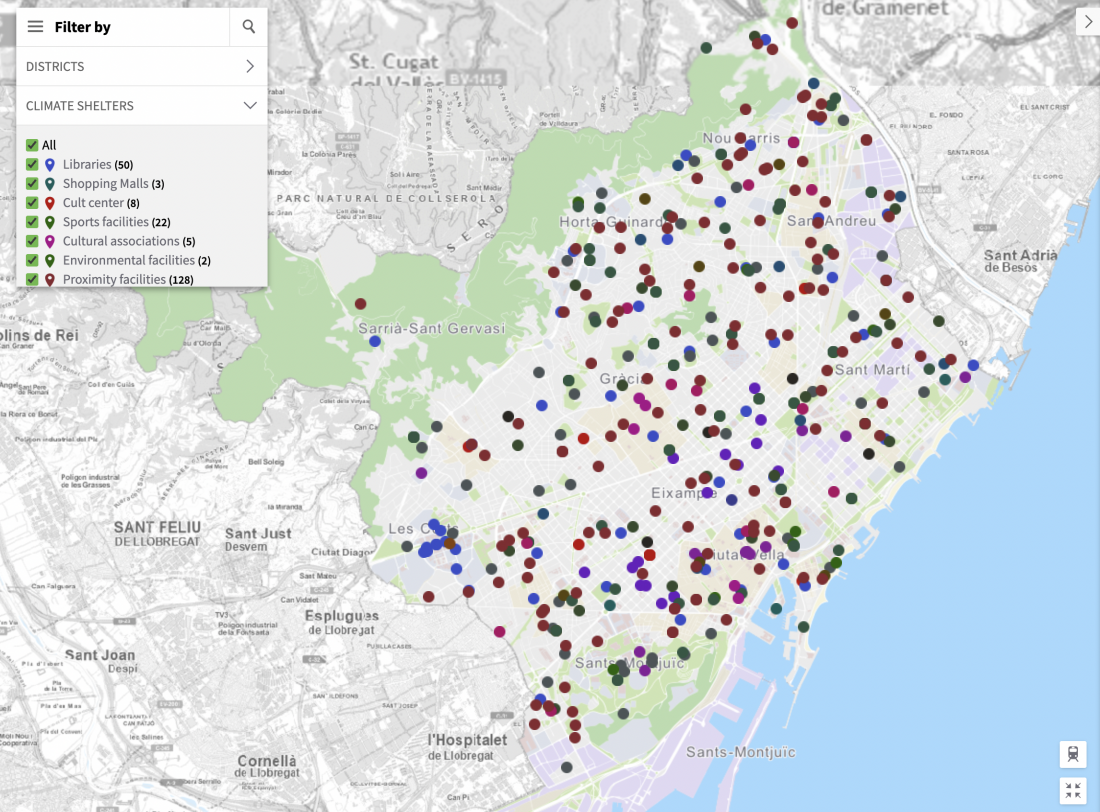Toggle the Environmental facilities checkbox

pos(32,260)
